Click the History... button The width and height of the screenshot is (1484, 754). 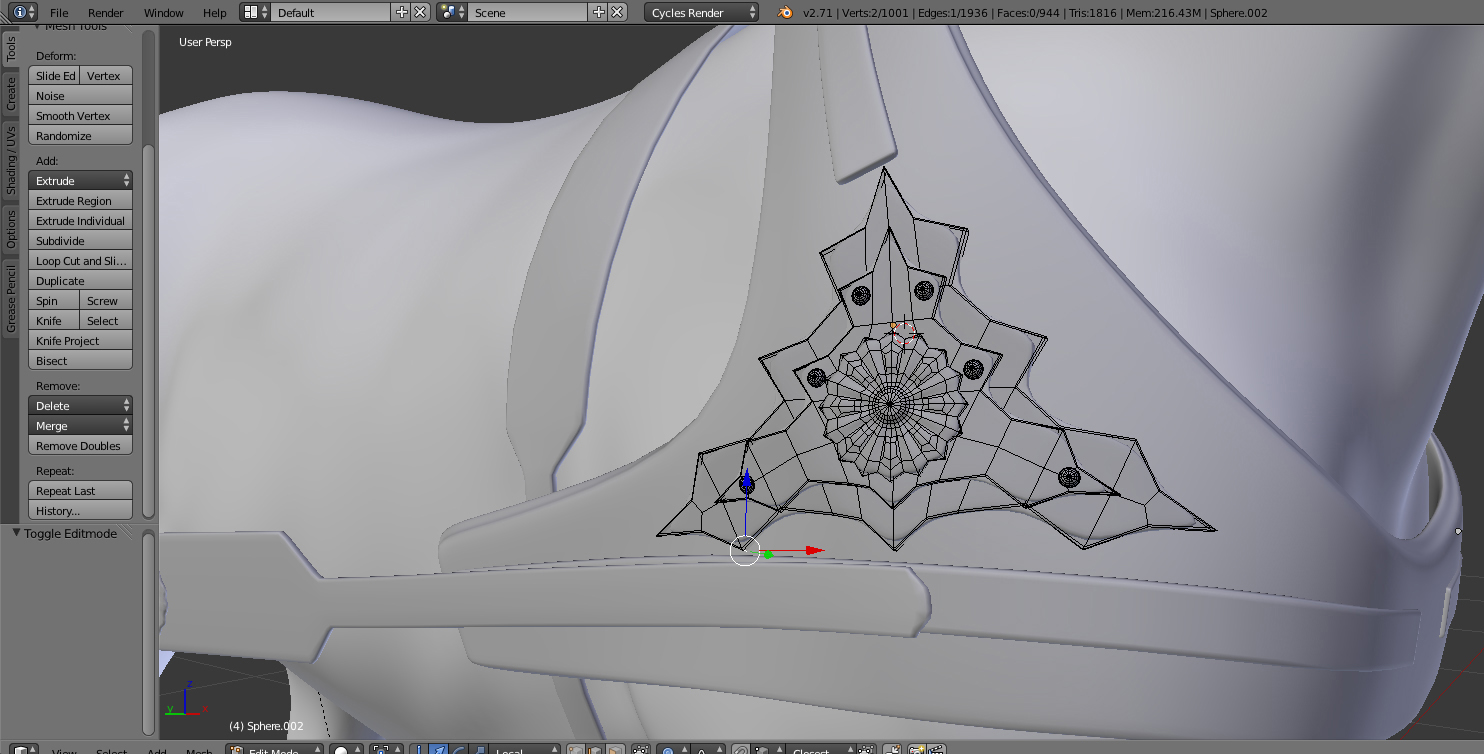point(80,510)
